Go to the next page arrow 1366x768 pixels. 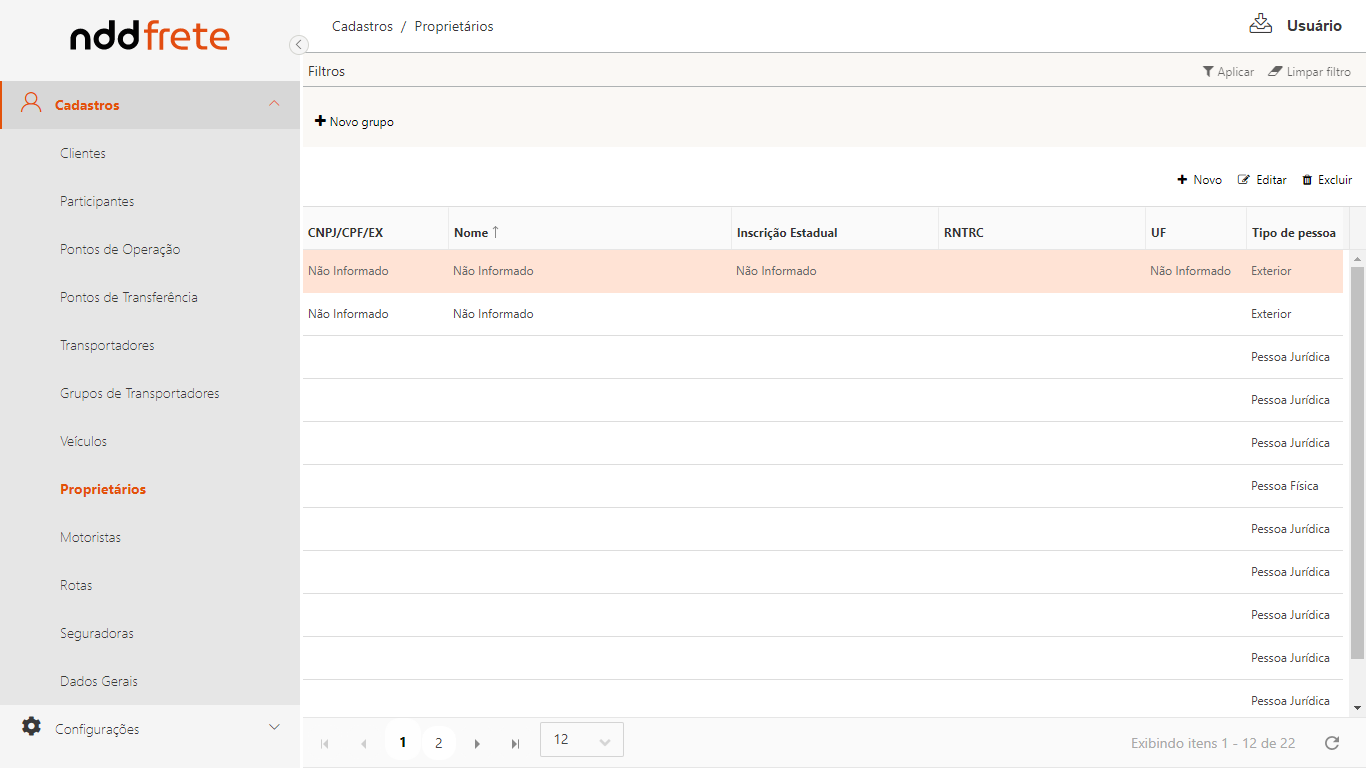tap(477, 743)
